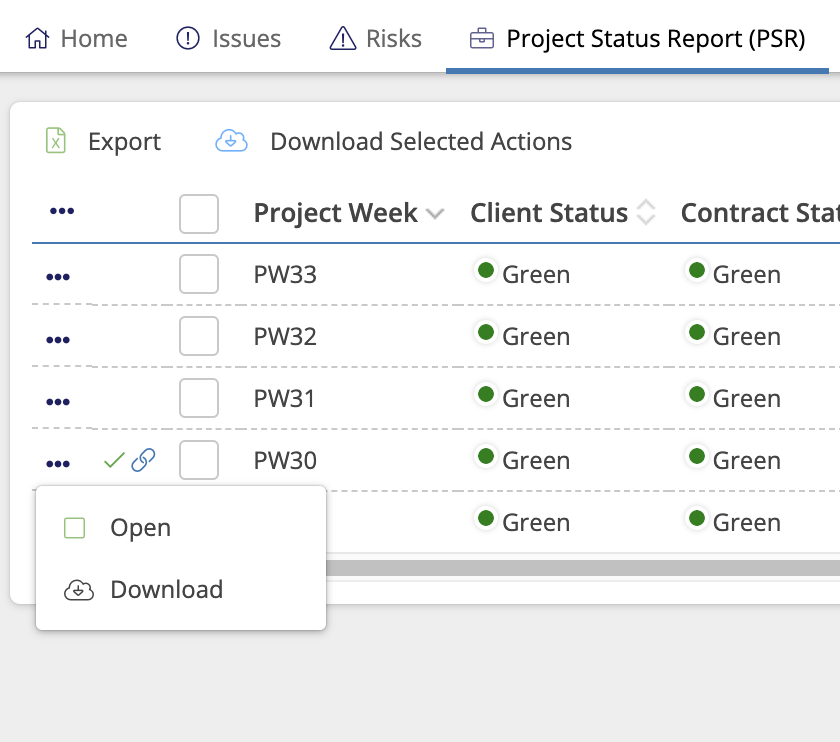
Task: Open the three-dot menu for PW31
Action: point(58,401)
